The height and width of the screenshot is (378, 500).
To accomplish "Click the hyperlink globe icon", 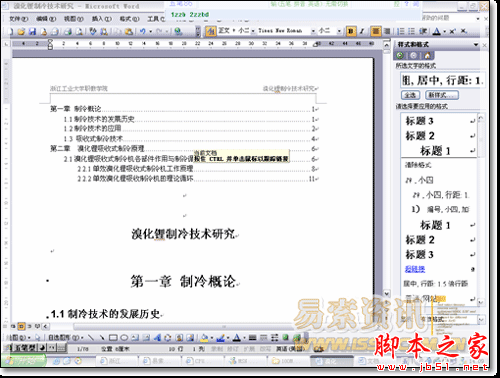I will point(178,32).
